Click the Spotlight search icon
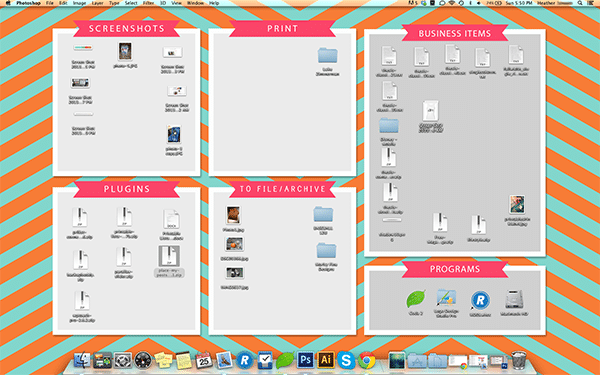 point(580,3)
